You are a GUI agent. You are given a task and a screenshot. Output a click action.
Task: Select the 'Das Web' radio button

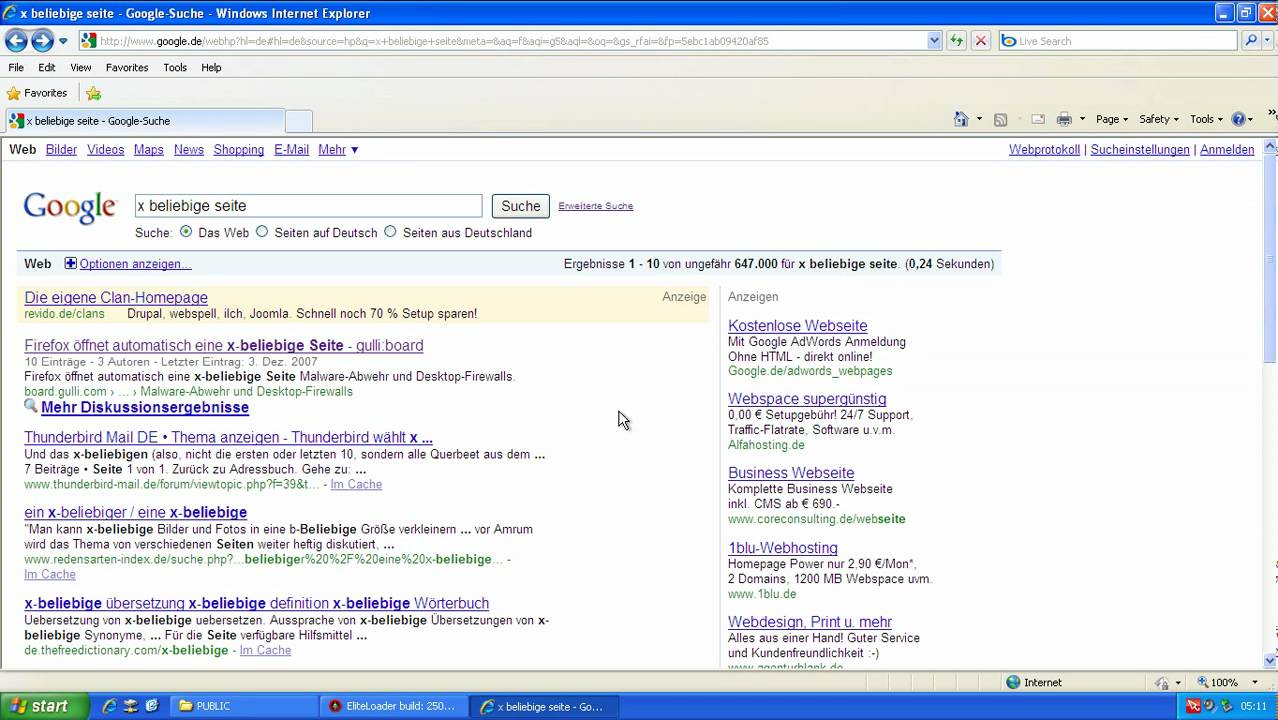186,231
